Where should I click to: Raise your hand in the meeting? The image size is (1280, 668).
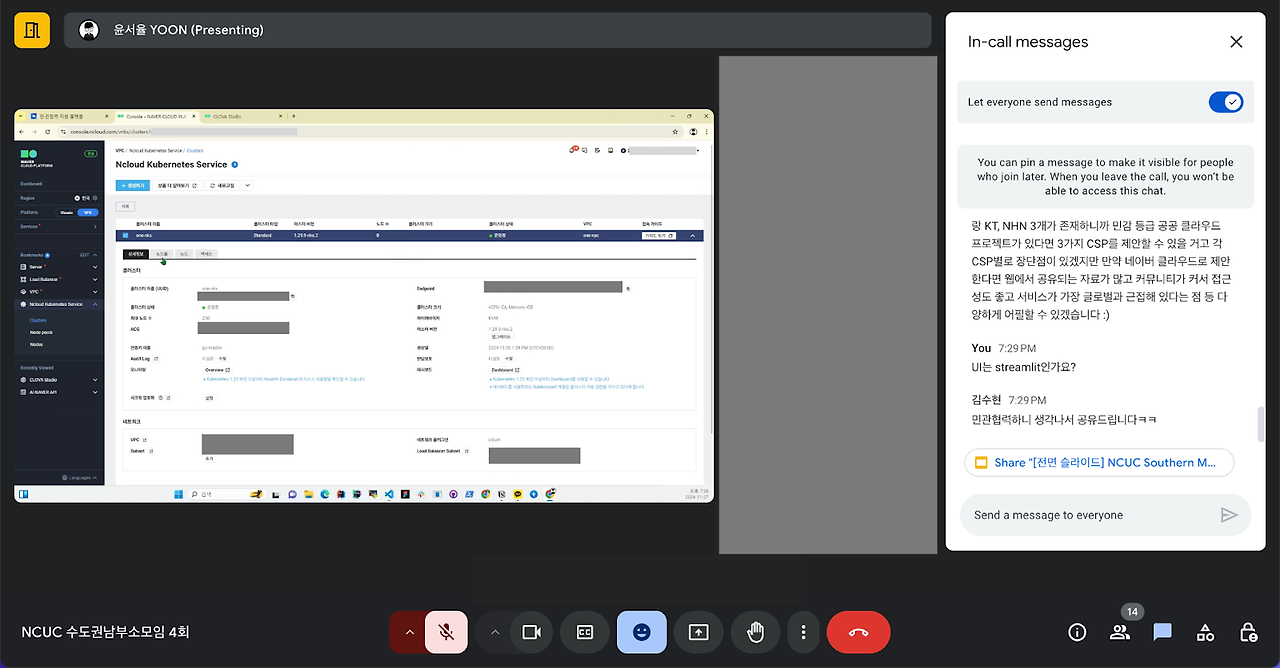click(x=756, y=632)
